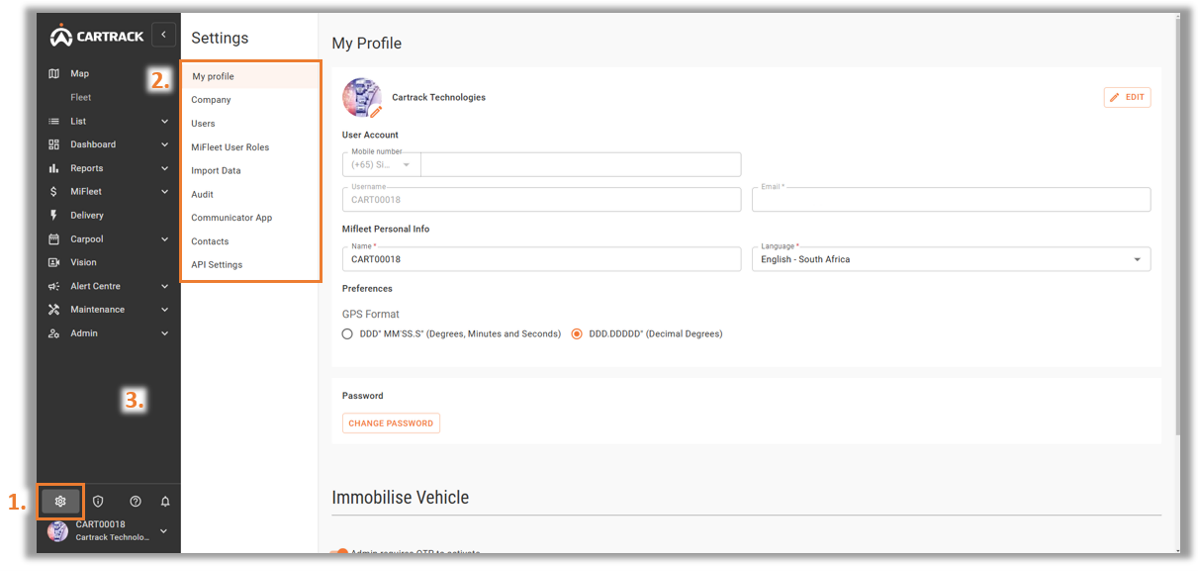Select Decimal Degrees GPS format

tap(577, 334)
